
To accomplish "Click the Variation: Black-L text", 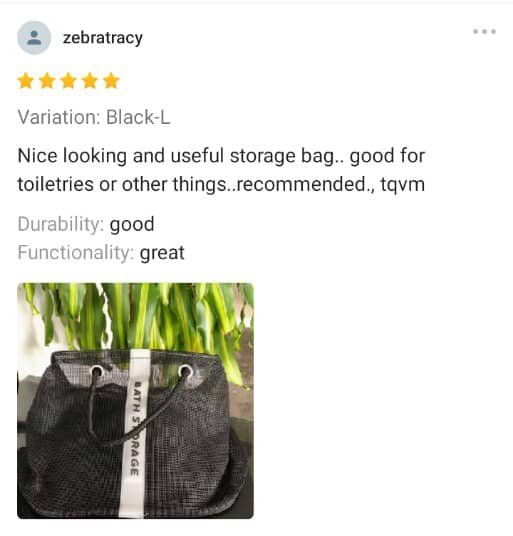I will tap(94, 117).
